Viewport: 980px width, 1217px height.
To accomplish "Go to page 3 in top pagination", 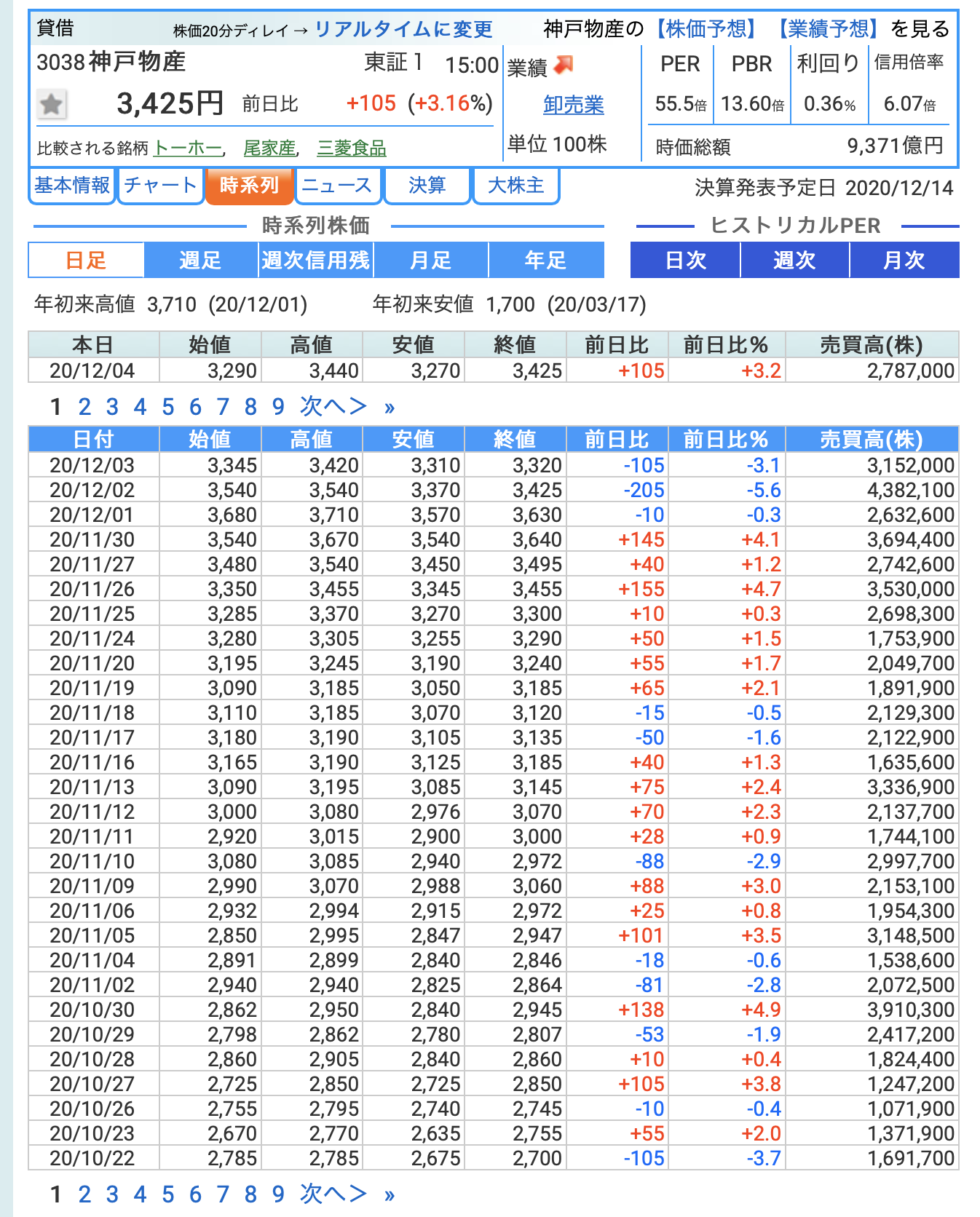I will tap(112, 406).
